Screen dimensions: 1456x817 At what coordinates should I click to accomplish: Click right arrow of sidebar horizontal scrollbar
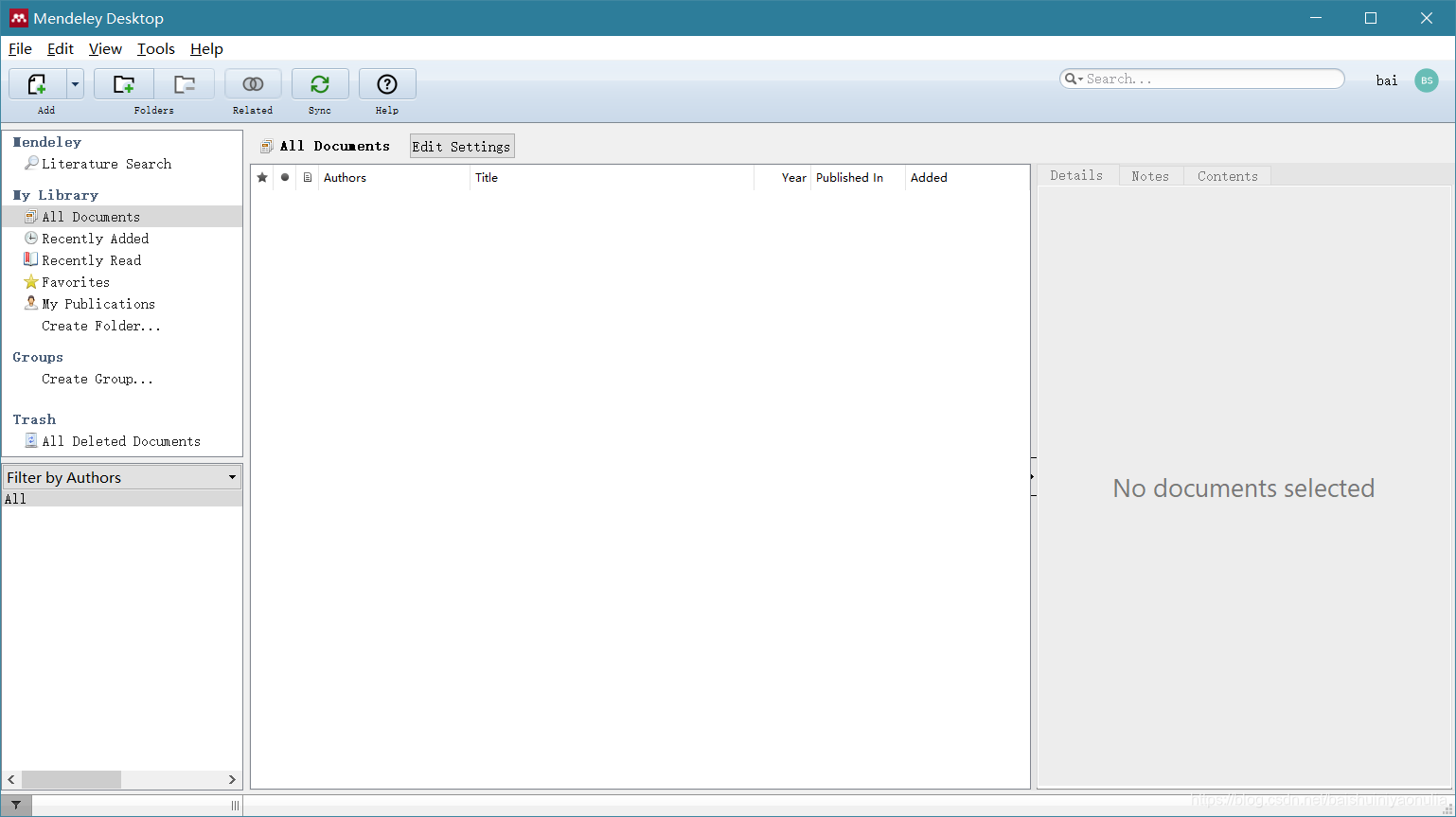(232, 779)
